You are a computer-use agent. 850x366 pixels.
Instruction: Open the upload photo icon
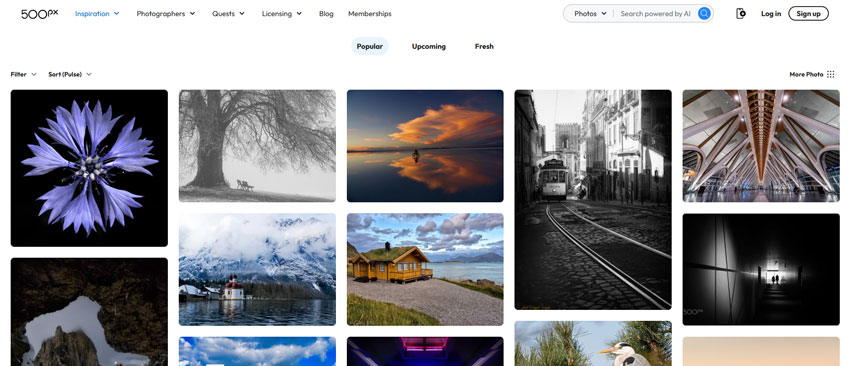pyautogui.click(x=740, y=14)
